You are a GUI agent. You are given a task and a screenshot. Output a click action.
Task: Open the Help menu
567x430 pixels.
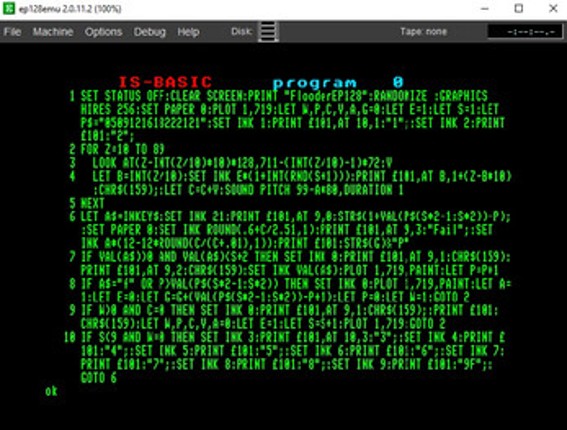coord(188,32)
